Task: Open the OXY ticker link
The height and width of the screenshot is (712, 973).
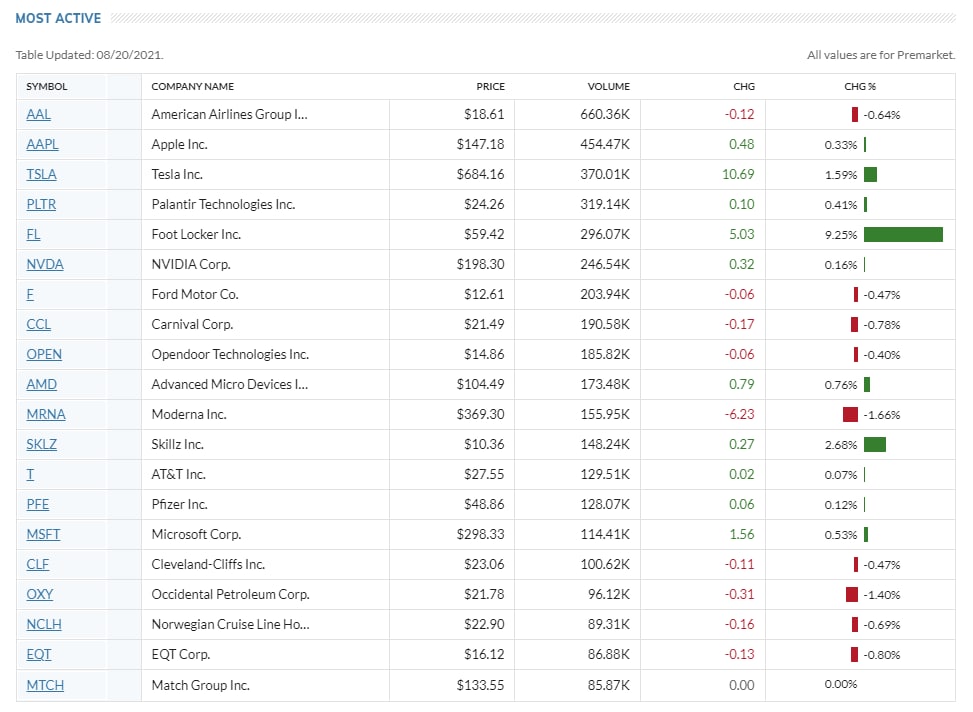Action: 40,594
